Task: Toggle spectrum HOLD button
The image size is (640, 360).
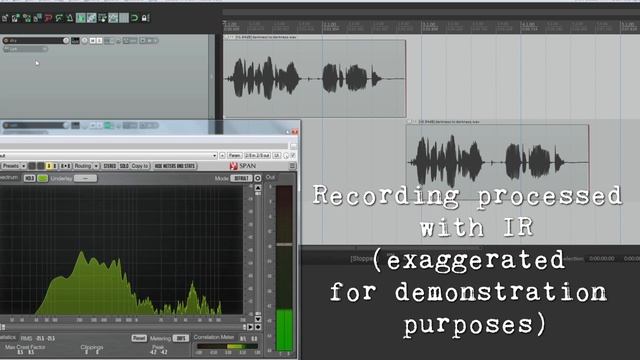Action: [29, 178]
